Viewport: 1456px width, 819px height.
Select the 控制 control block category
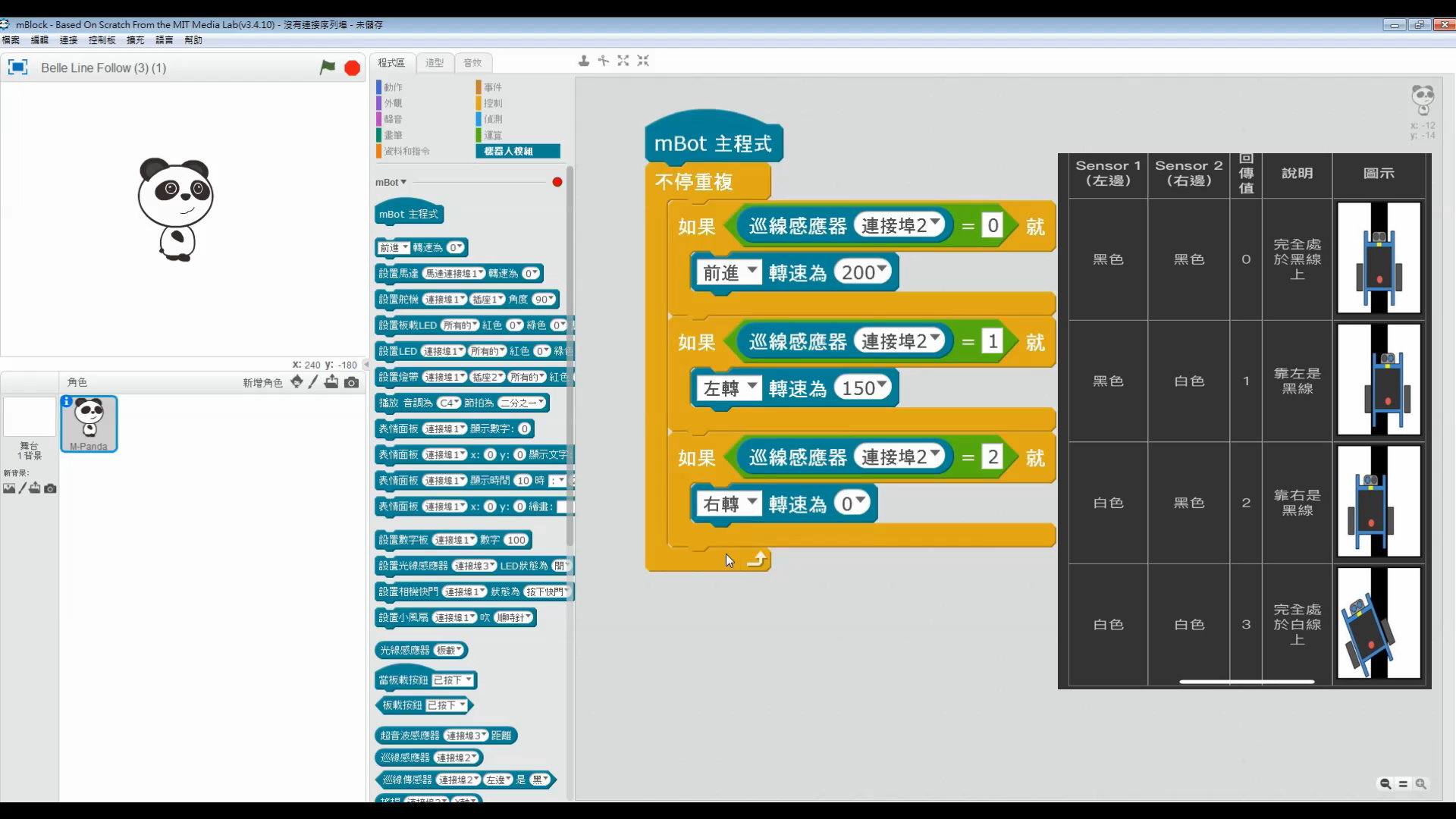tap(493, 103)
